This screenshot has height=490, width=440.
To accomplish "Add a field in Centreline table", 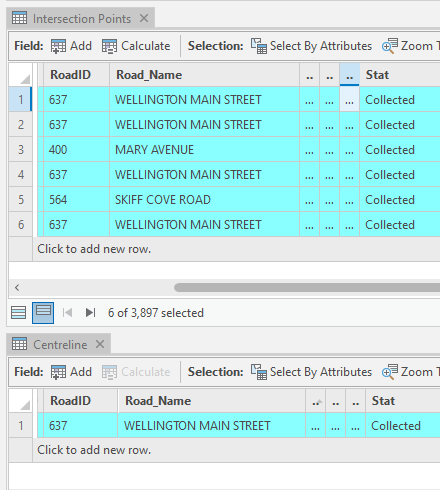I will point(71,372).
